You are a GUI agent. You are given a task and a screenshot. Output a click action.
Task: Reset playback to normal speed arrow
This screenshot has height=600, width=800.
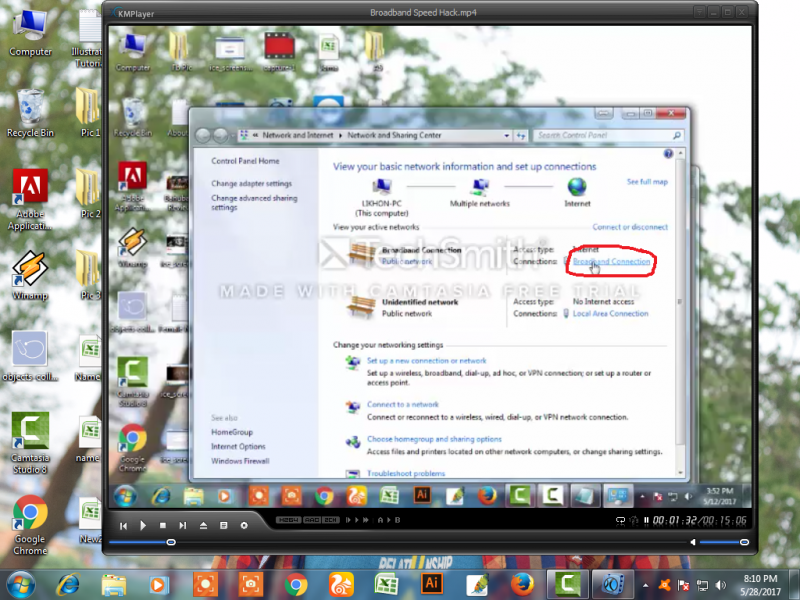coord(357,520)
